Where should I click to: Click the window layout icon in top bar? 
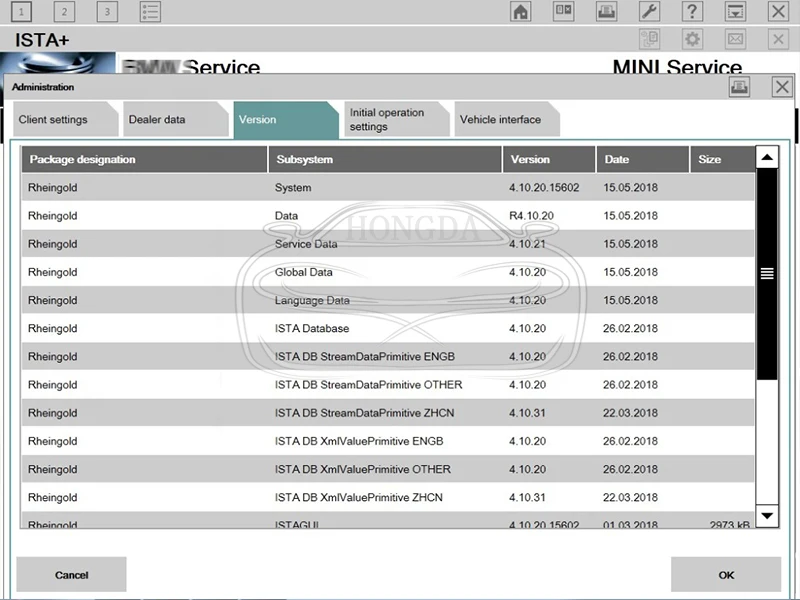pos(564,11)
